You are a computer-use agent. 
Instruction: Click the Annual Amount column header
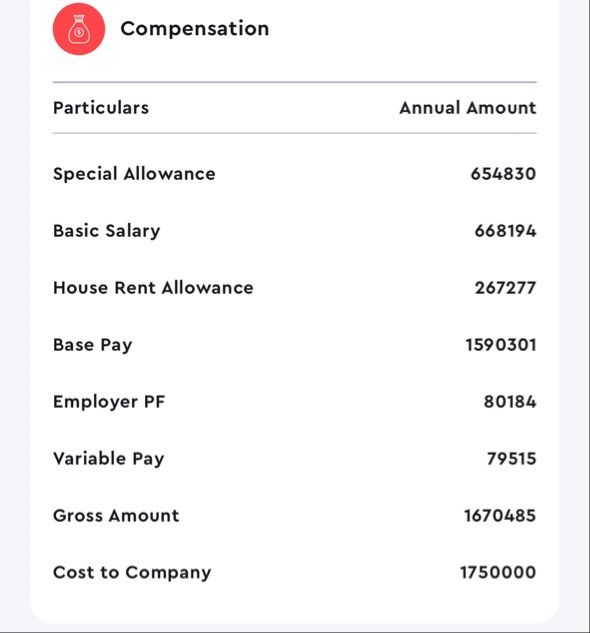(x=468, y=108)
